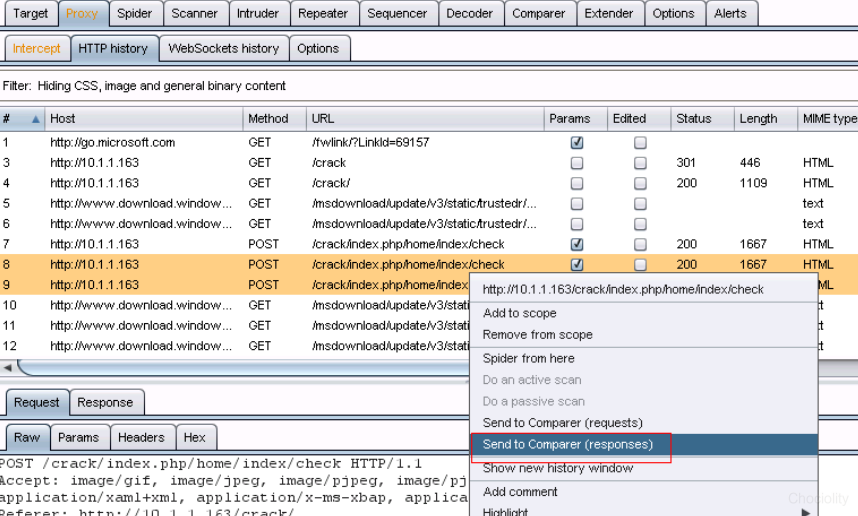Screen dimensions: 858x516
Task: Click status 301 in row 3
Action: click(686, 163)
